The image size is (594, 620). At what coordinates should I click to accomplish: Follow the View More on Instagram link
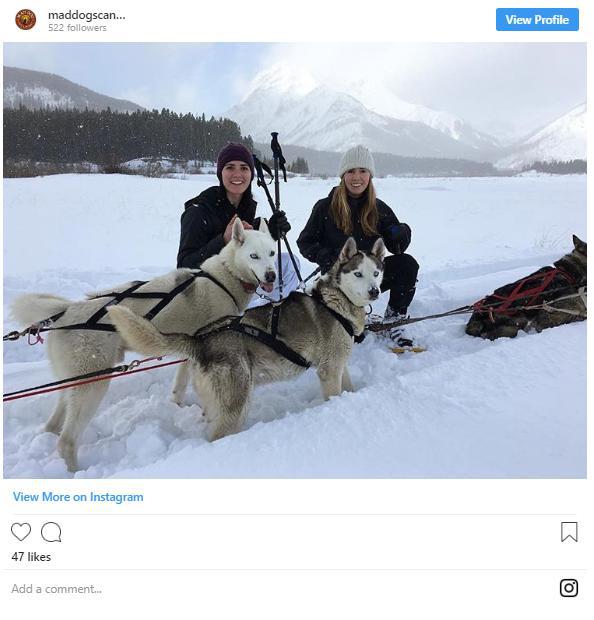pyautogui.click(x=78, y=497)
